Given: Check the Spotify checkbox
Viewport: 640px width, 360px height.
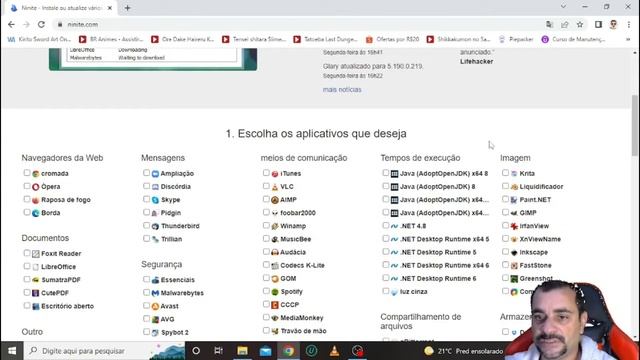Looking at the screenshot, I should coord(266,291).
